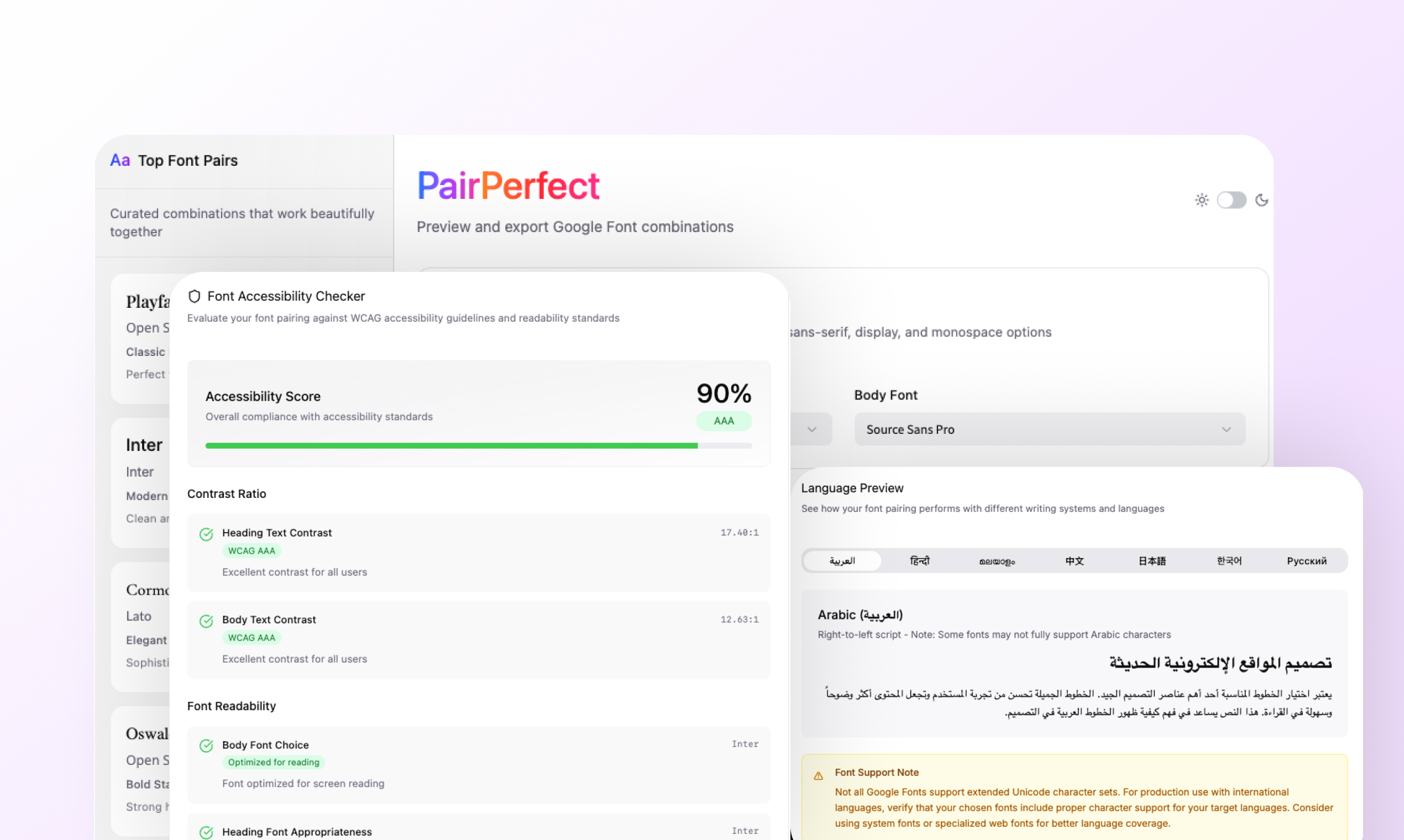
Task: Select the हिन्दी language pill
Action: (919, 560)
